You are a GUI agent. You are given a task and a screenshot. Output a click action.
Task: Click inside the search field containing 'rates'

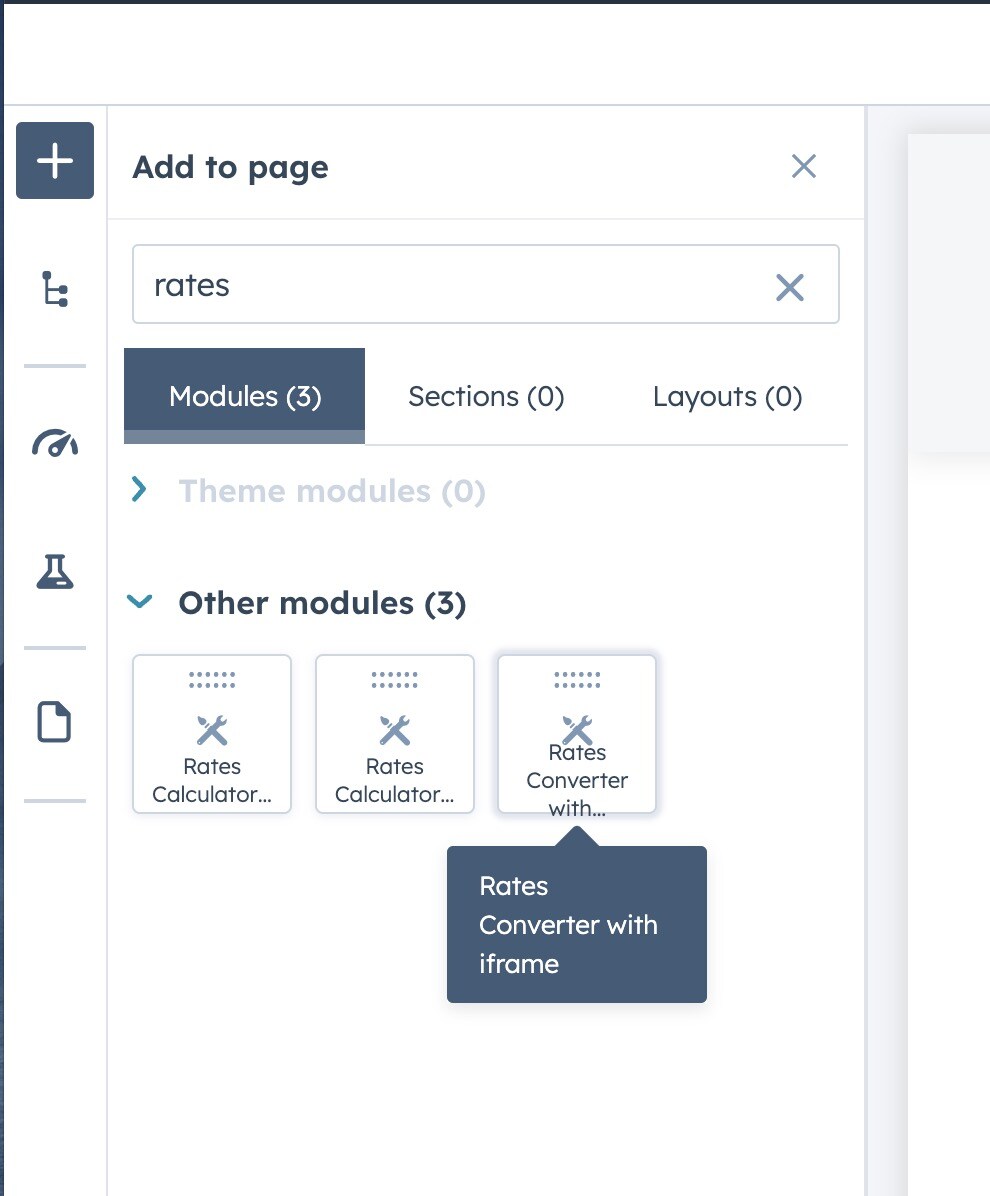tap(450, 285)
